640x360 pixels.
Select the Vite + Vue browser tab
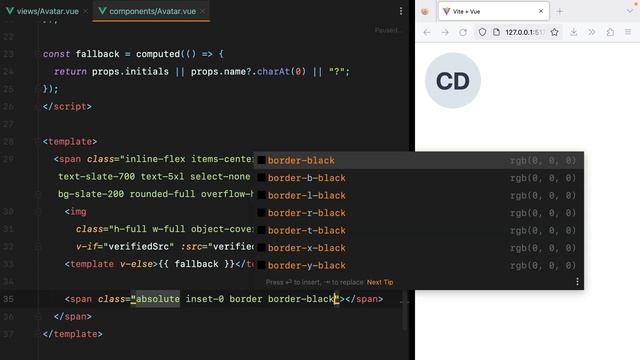pyautogui.click(x=493, y=11)
